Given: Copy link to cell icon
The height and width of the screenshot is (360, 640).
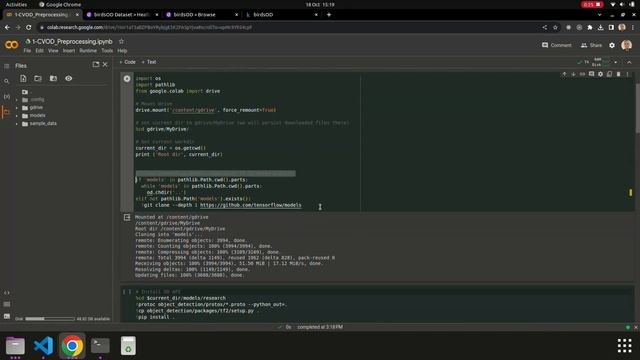Looking at the screenshot, I should 582,74.
